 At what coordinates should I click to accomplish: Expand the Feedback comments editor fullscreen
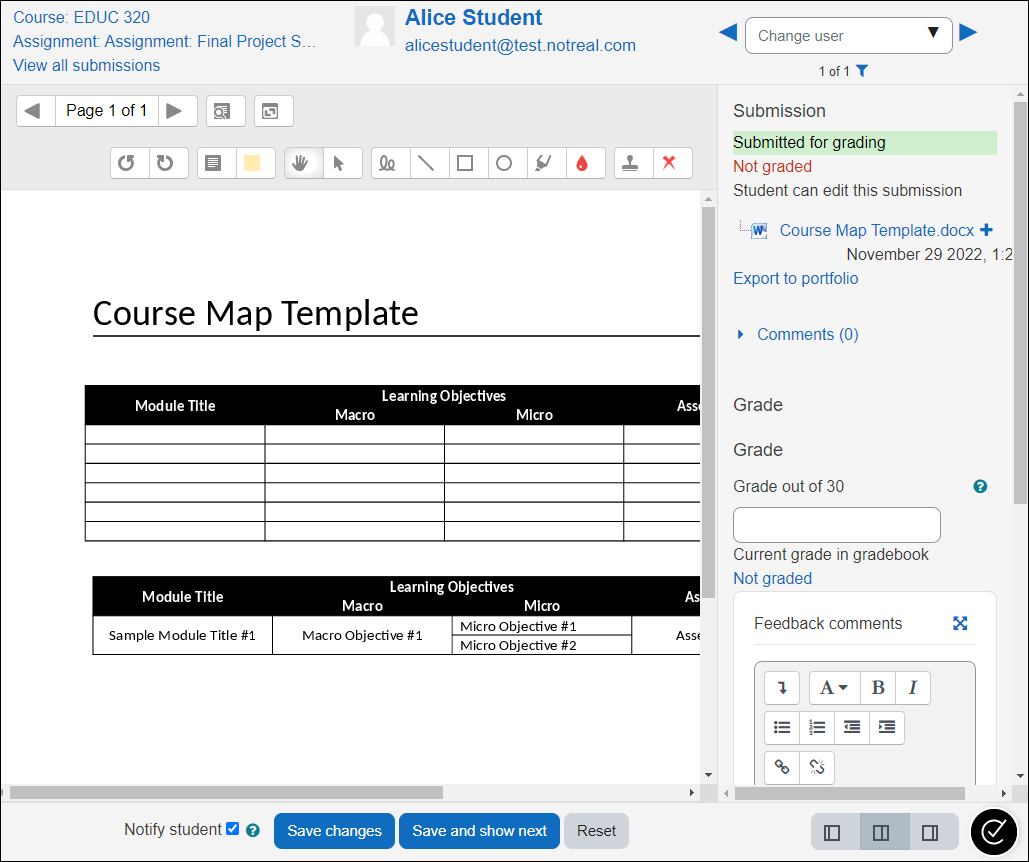coord(960,622)
